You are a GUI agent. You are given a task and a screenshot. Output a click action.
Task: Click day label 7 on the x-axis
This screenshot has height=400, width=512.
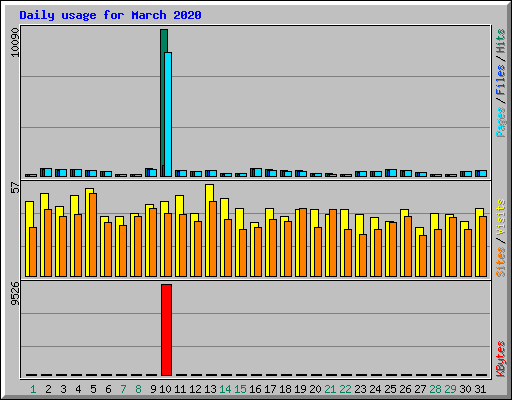123,389
